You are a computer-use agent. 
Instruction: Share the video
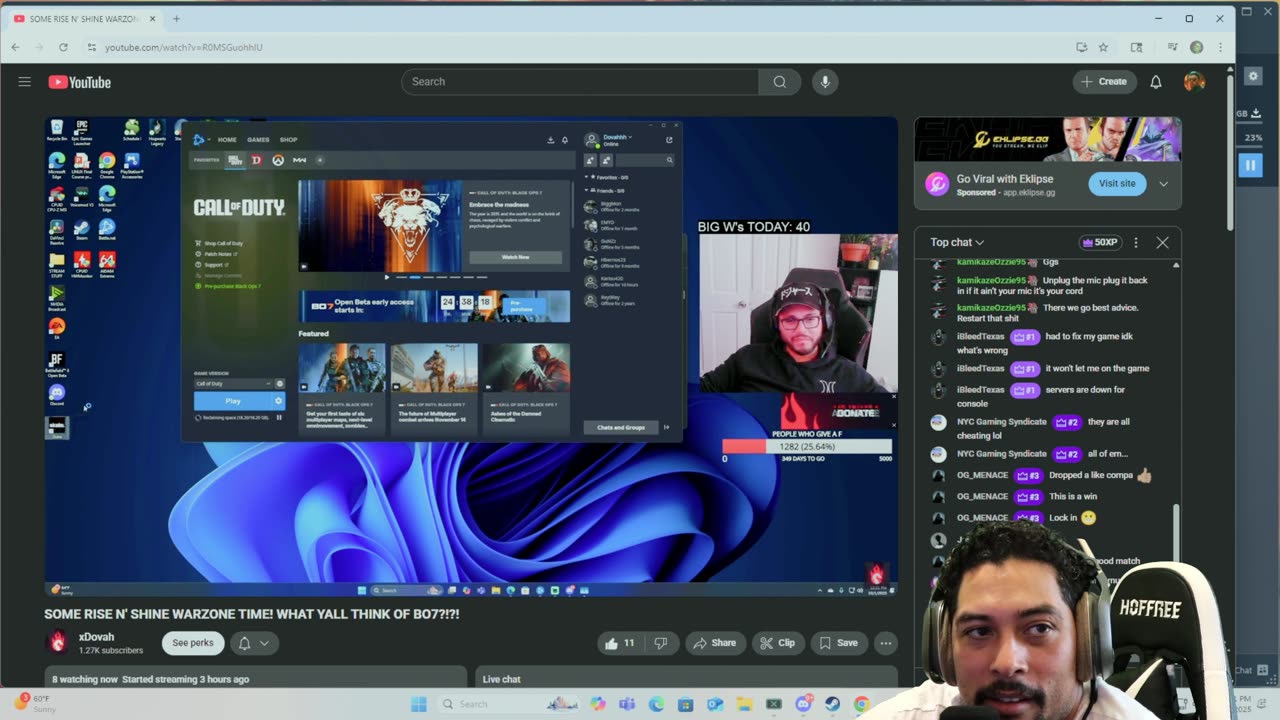coord(714,643)
